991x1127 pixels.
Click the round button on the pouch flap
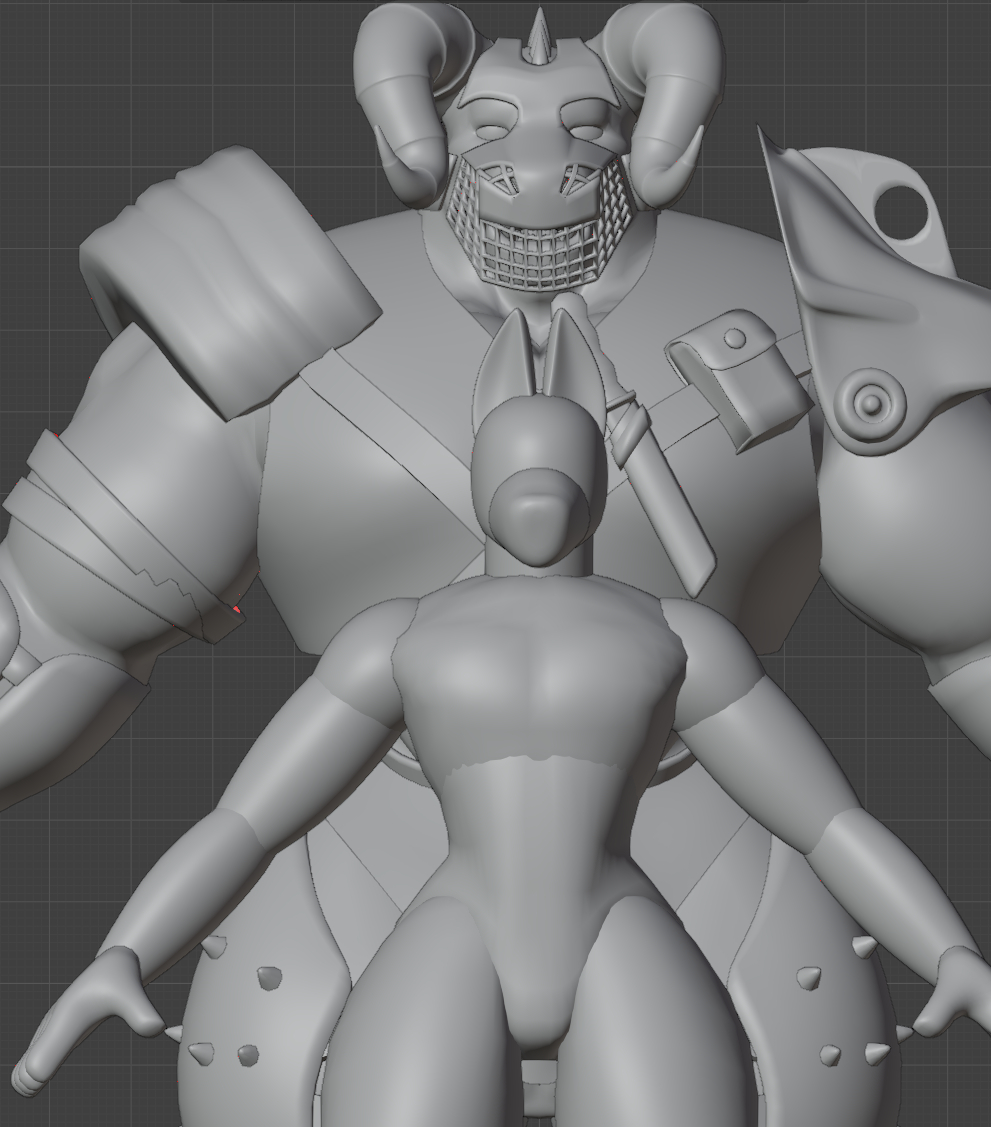click(x=735, y=339)
